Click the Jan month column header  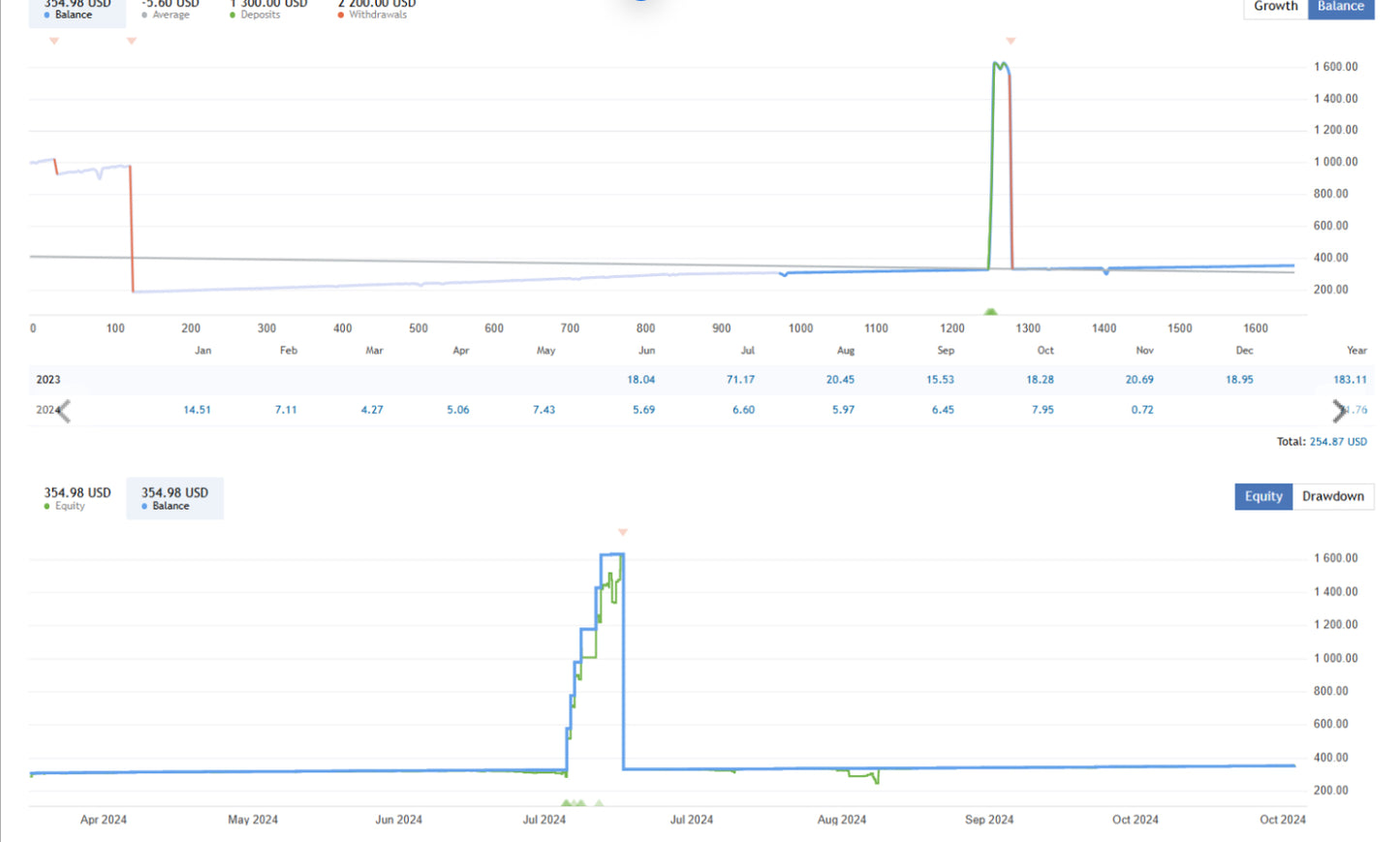click(x=203, y=351)
